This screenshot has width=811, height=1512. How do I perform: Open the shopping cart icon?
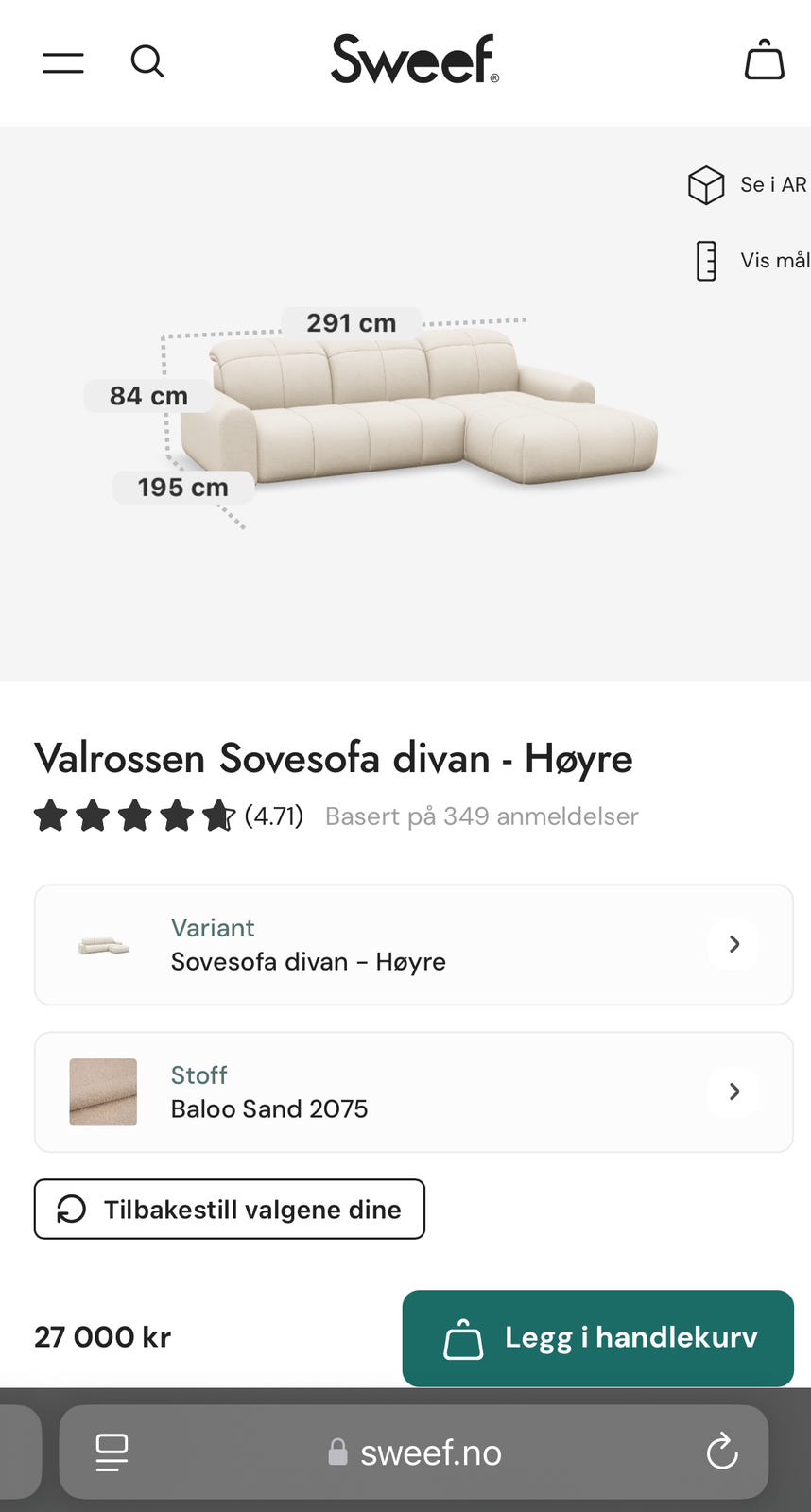pyautogui.click(x=764, y=60)
